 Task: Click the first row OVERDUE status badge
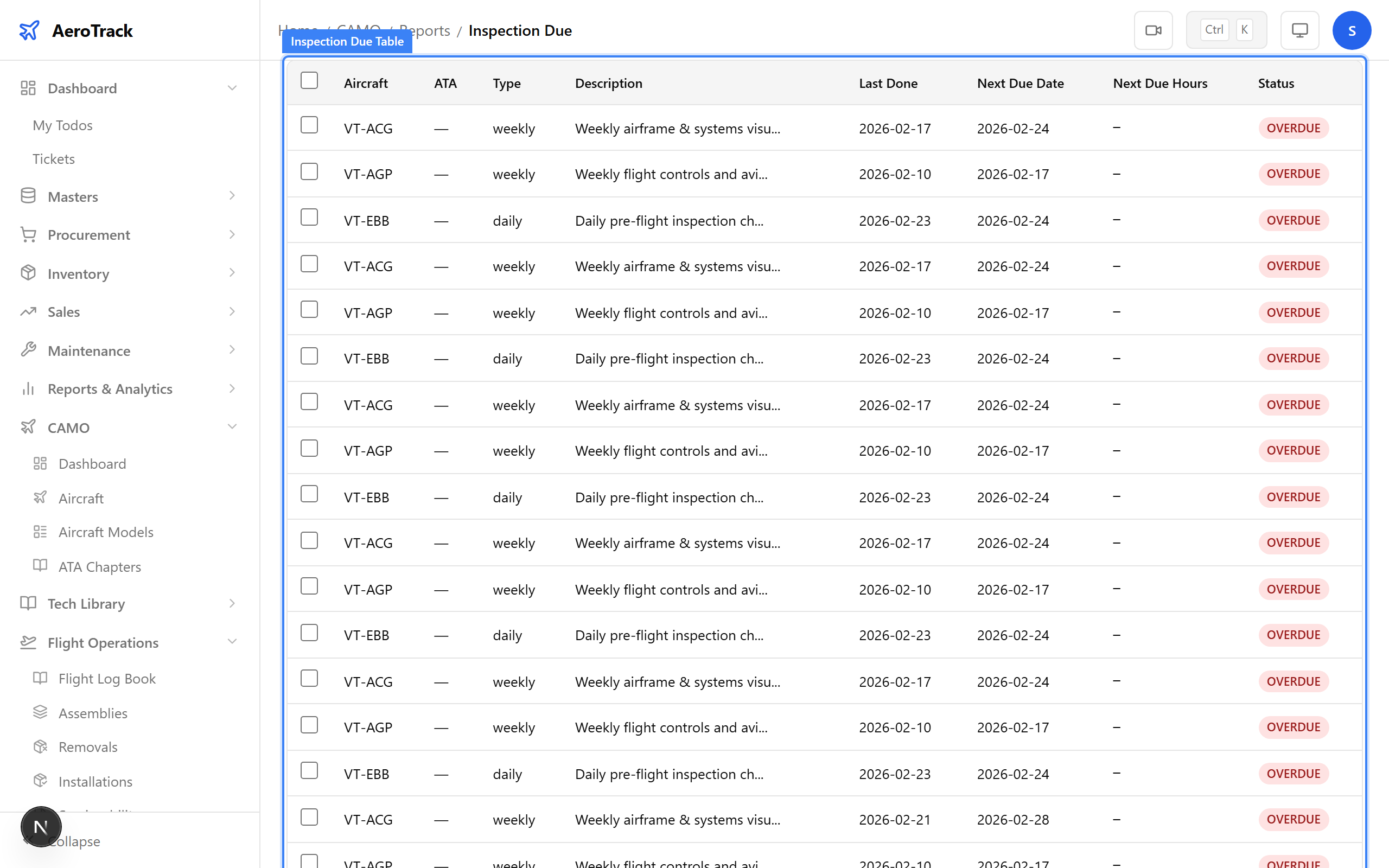1293,128
